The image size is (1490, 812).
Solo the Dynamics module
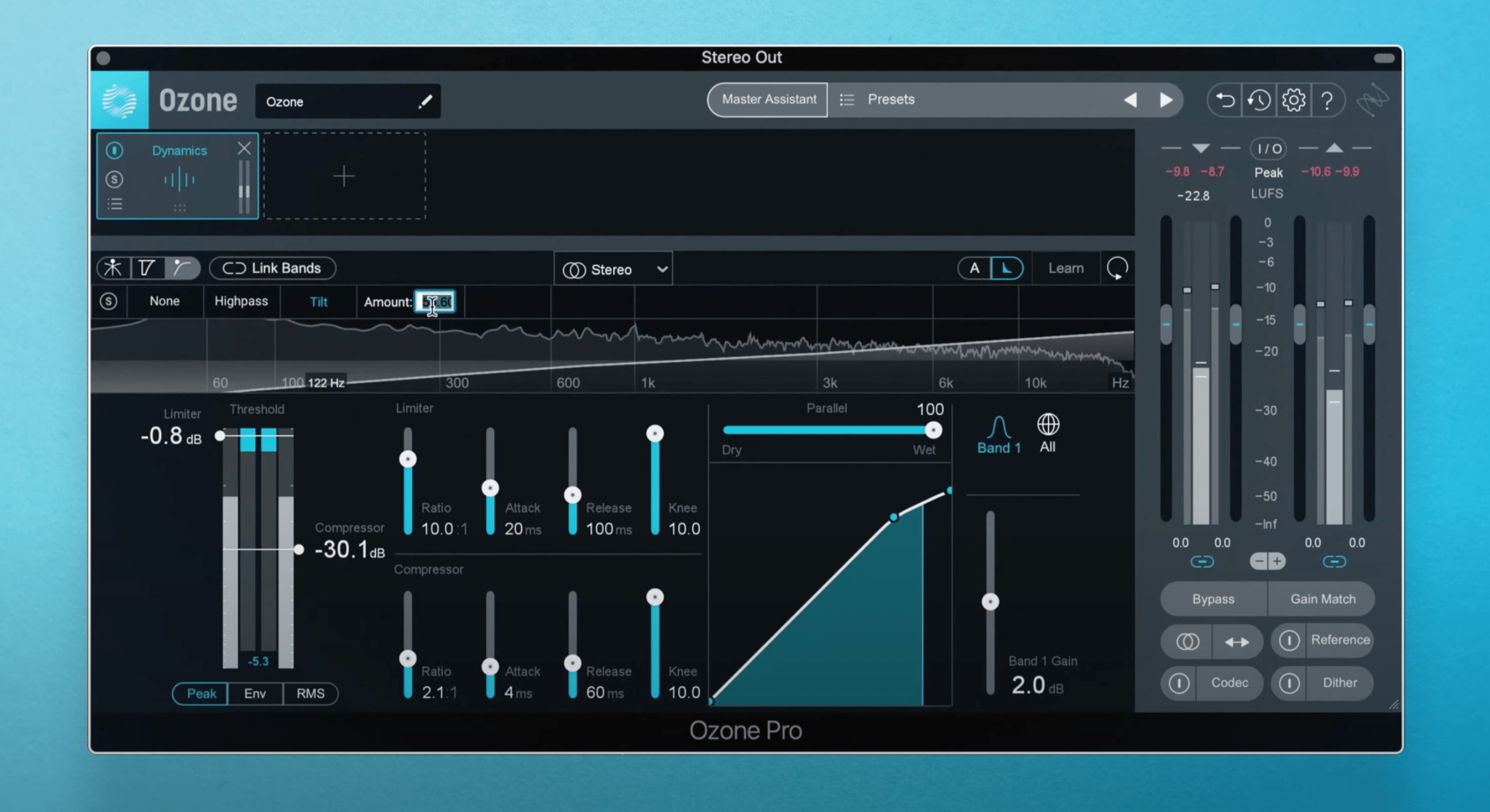pos(115,179)
